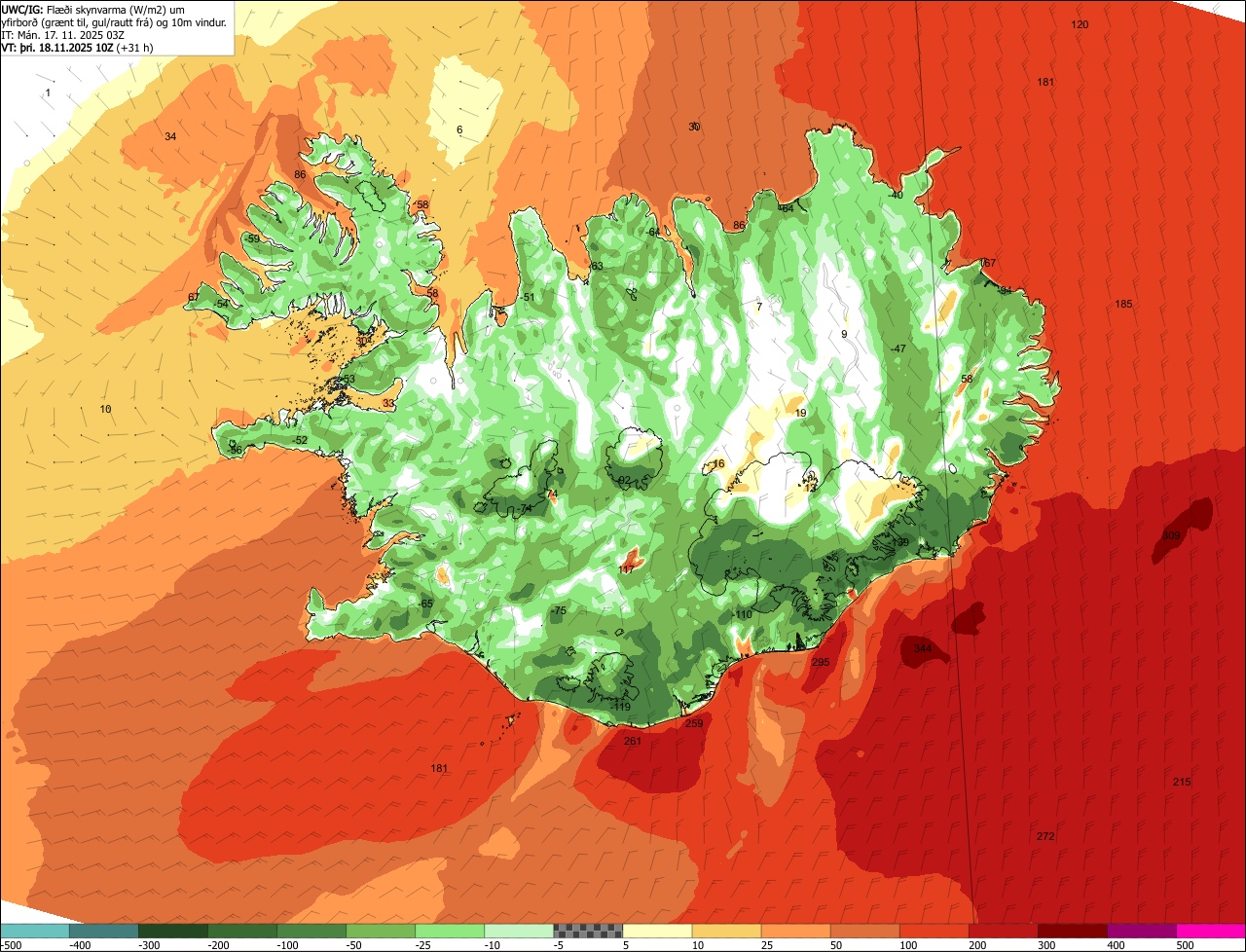Click the legend swatch between -400 and -300
The height and width of the screenshot is (952, 1246).
tap(104, 931)
